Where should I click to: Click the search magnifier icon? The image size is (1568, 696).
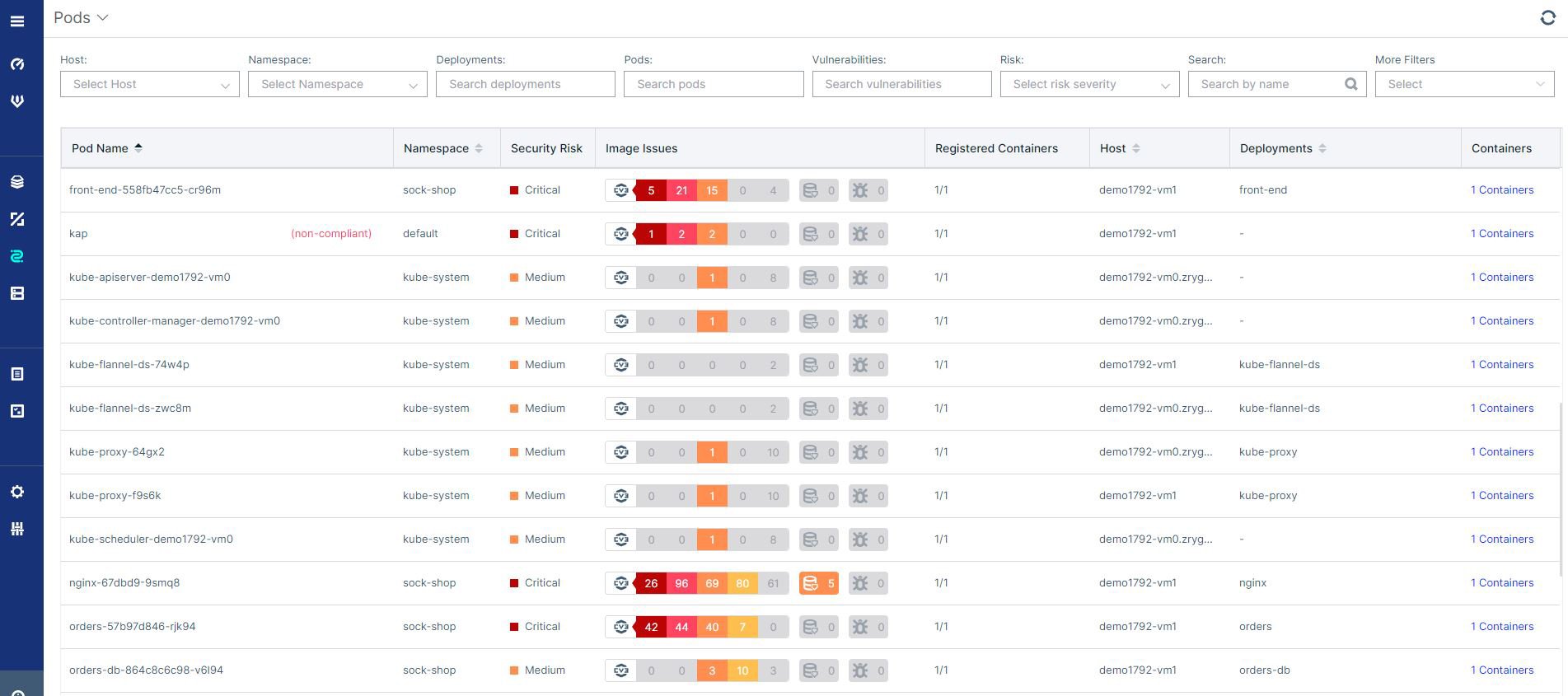[x=1350, y=84]
